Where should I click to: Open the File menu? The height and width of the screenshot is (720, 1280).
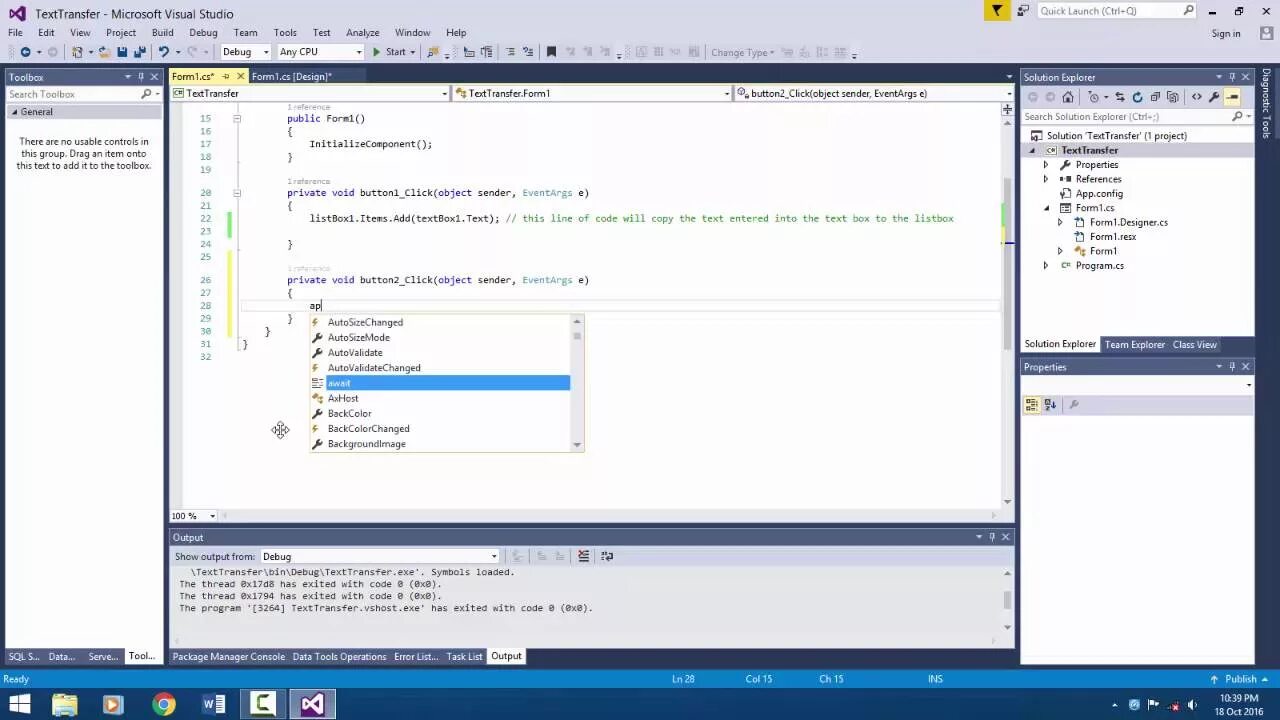click(15, 33)
